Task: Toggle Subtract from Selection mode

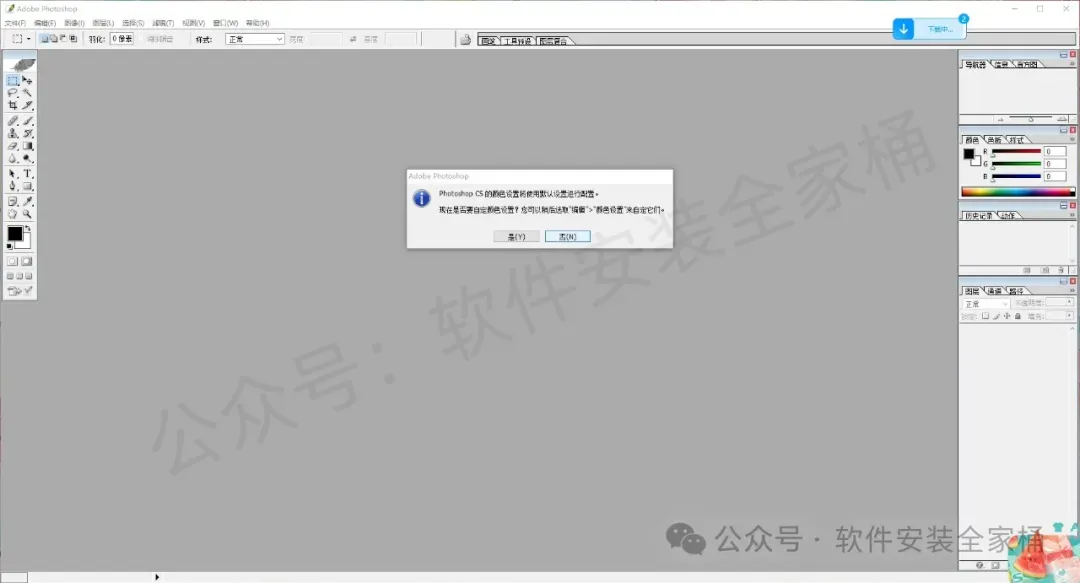Action: (x=63, y=39)
